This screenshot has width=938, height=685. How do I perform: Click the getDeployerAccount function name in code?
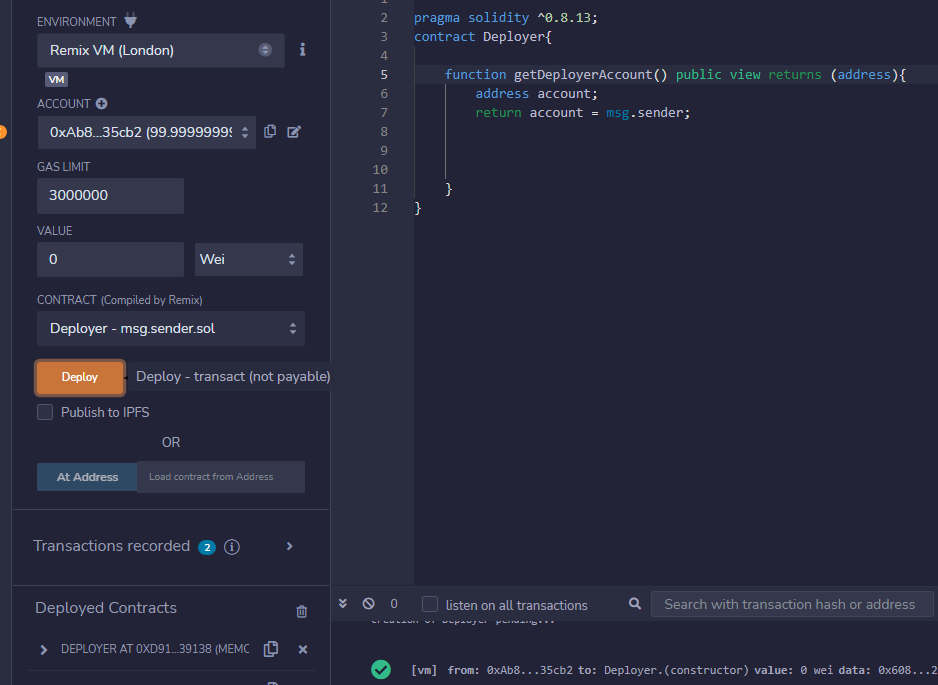583,75
